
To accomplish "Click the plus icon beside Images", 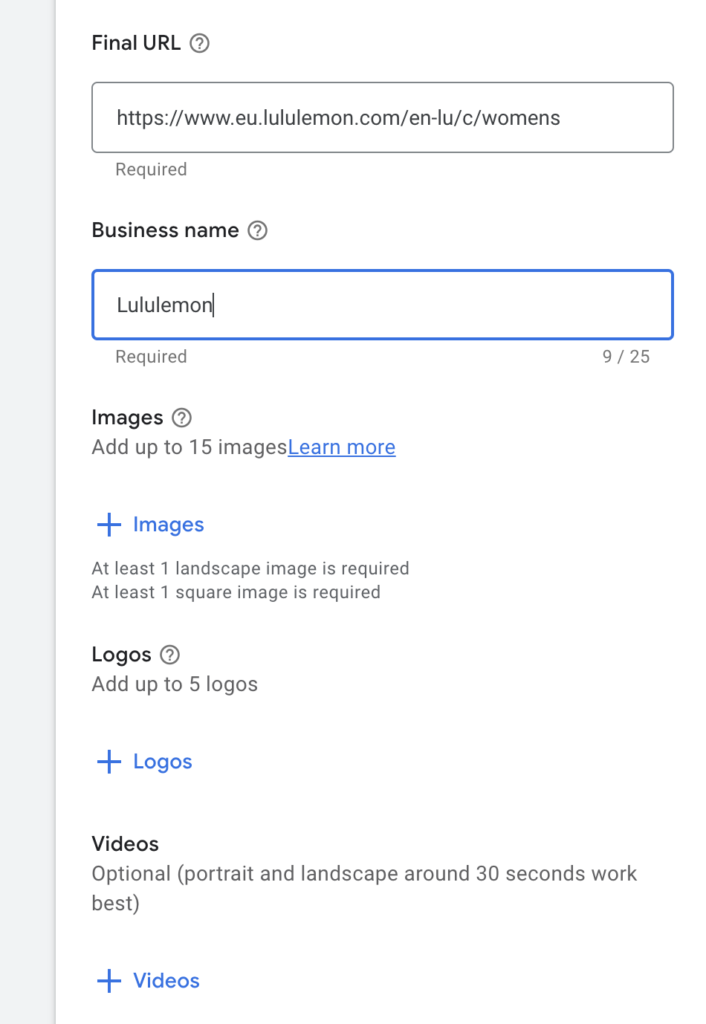I will click(x=109, y=524).
